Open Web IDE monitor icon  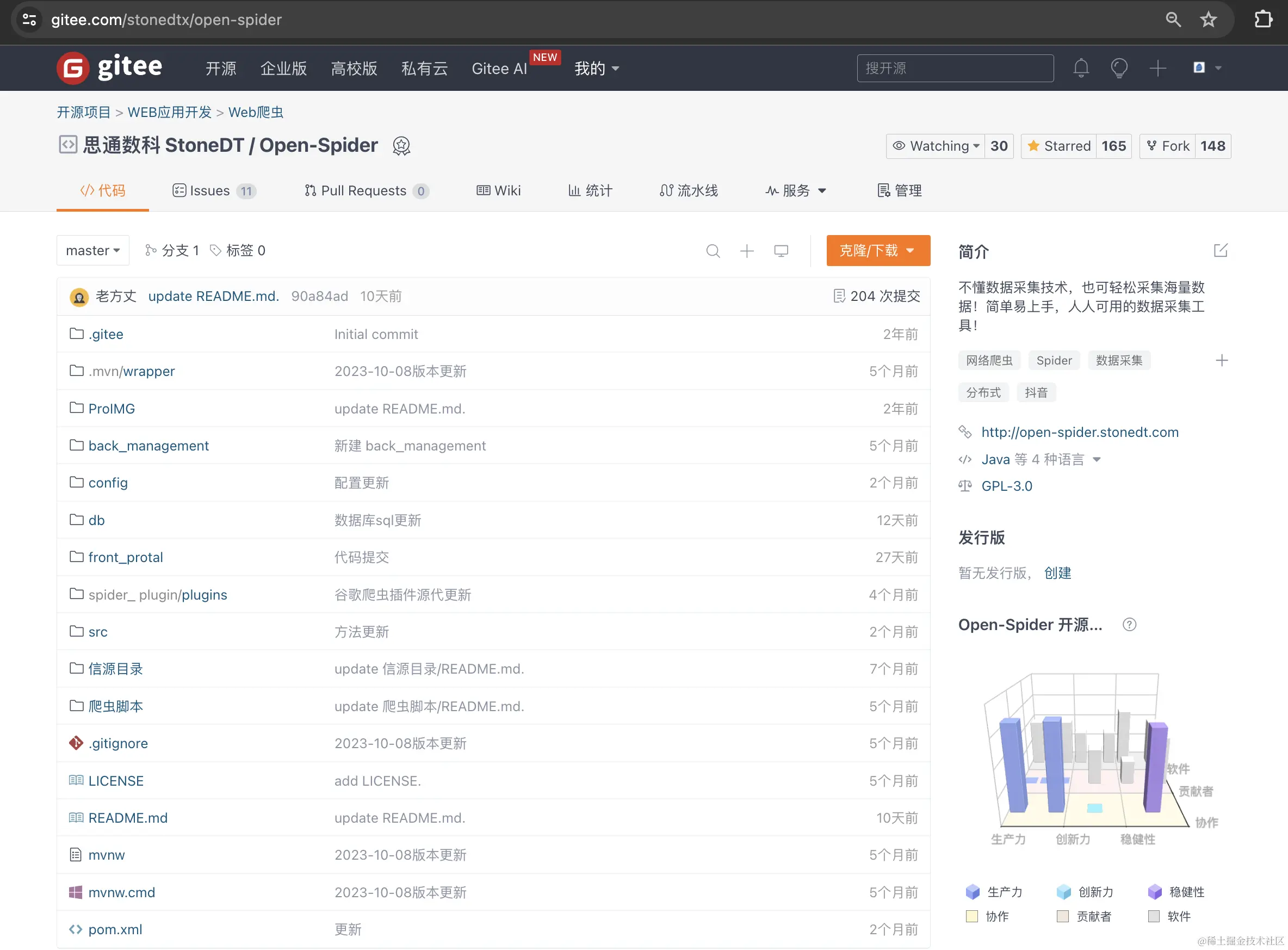(x=781, y=251)
